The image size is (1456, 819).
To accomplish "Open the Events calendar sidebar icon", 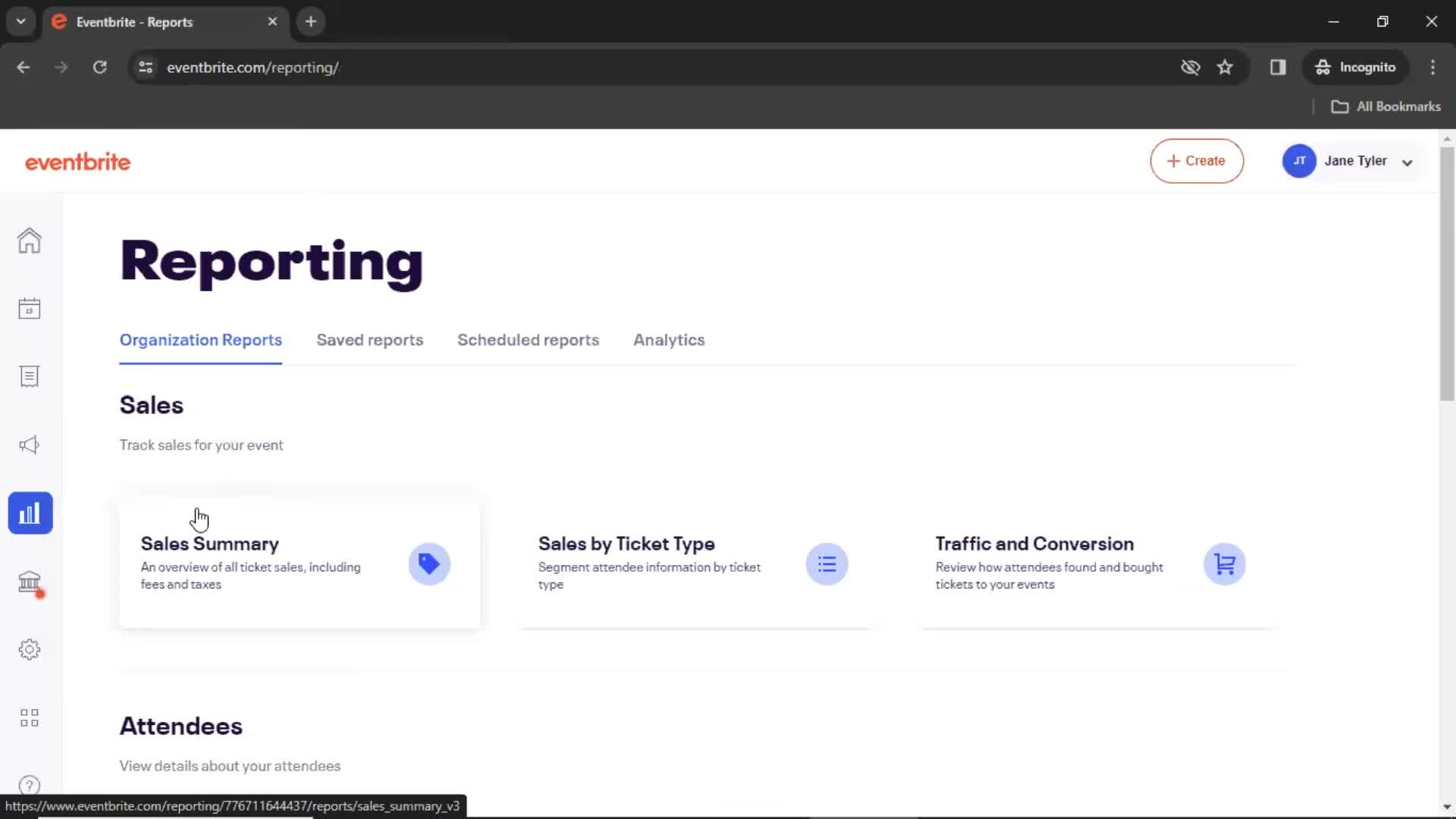I will 30,309.
